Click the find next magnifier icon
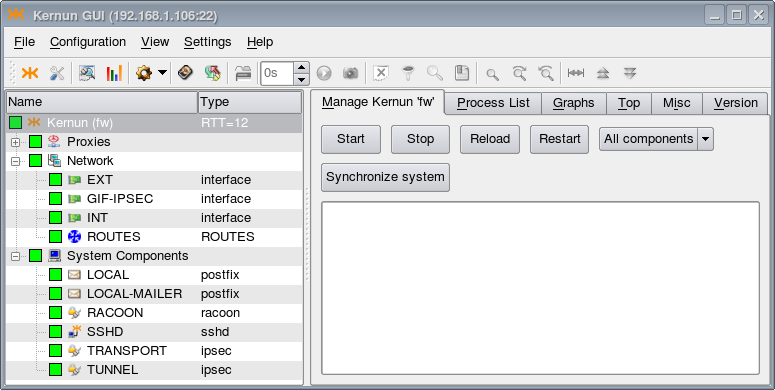 coord(519,73)
